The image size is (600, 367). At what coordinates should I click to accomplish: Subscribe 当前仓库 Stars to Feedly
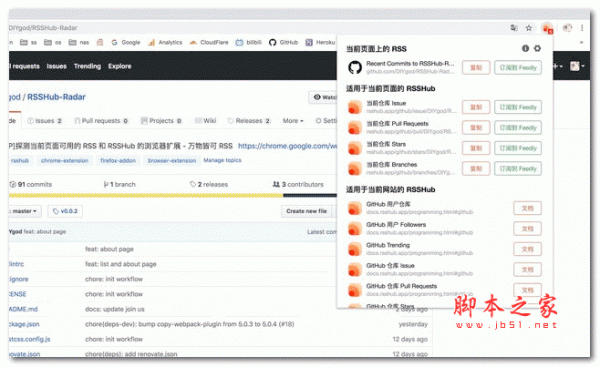tap(518, 148)
